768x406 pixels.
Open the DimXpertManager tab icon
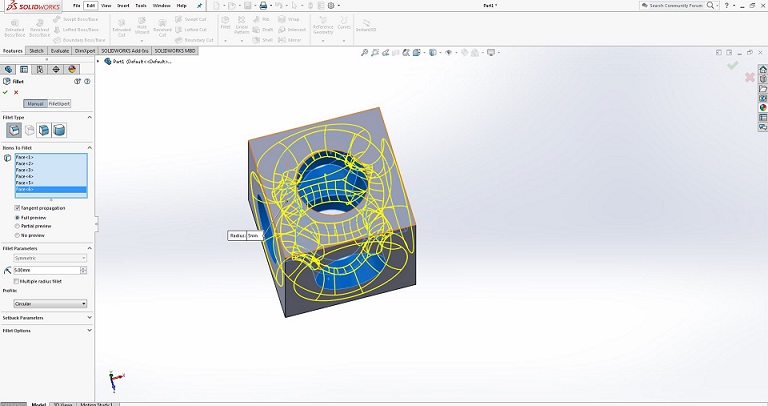coord(56,70)
